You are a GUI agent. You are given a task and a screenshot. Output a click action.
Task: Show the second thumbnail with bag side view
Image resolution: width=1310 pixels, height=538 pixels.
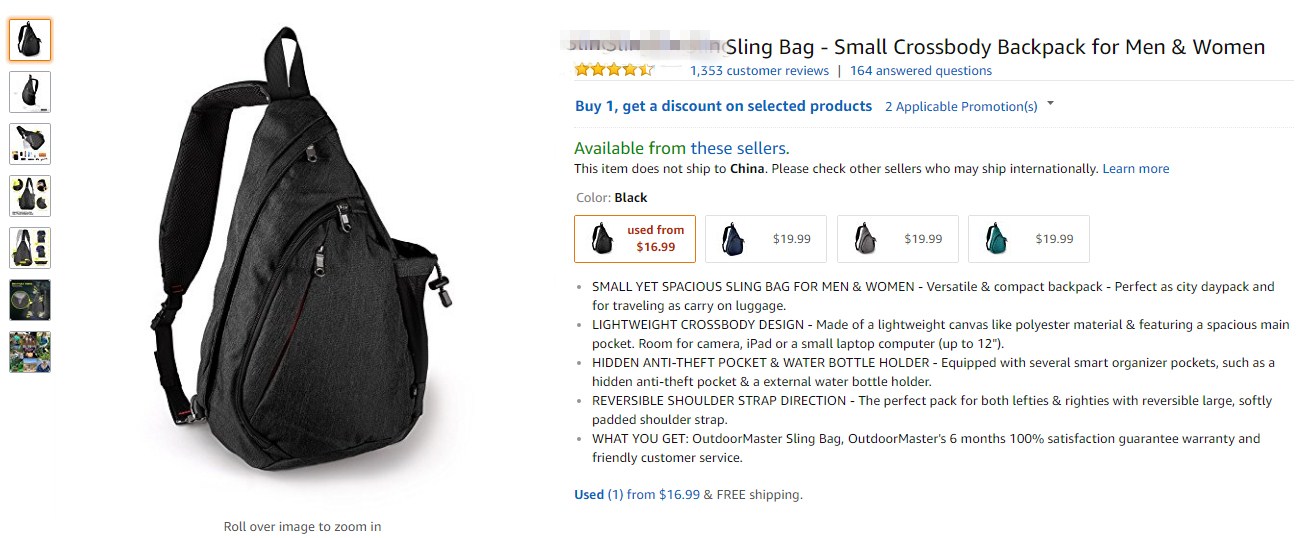(30, 92)
